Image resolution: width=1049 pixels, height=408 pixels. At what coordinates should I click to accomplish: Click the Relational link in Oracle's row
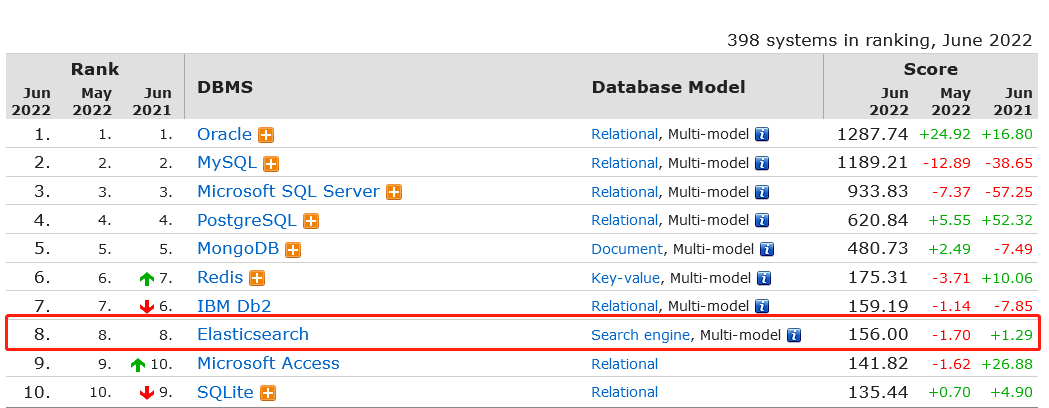pos(625,134)
